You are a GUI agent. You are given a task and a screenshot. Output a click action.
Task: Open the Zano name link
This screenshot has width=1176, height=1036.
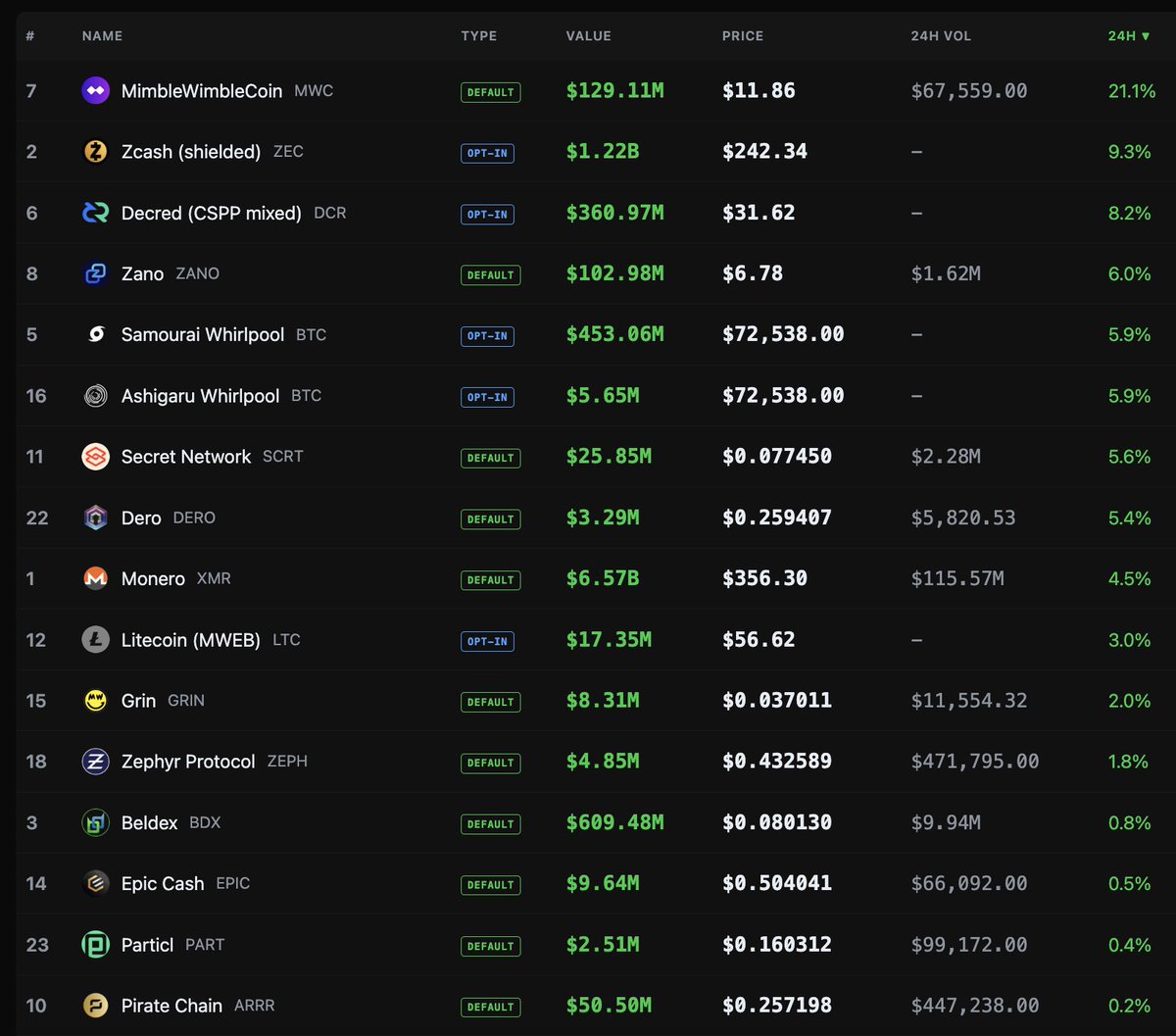142,273
